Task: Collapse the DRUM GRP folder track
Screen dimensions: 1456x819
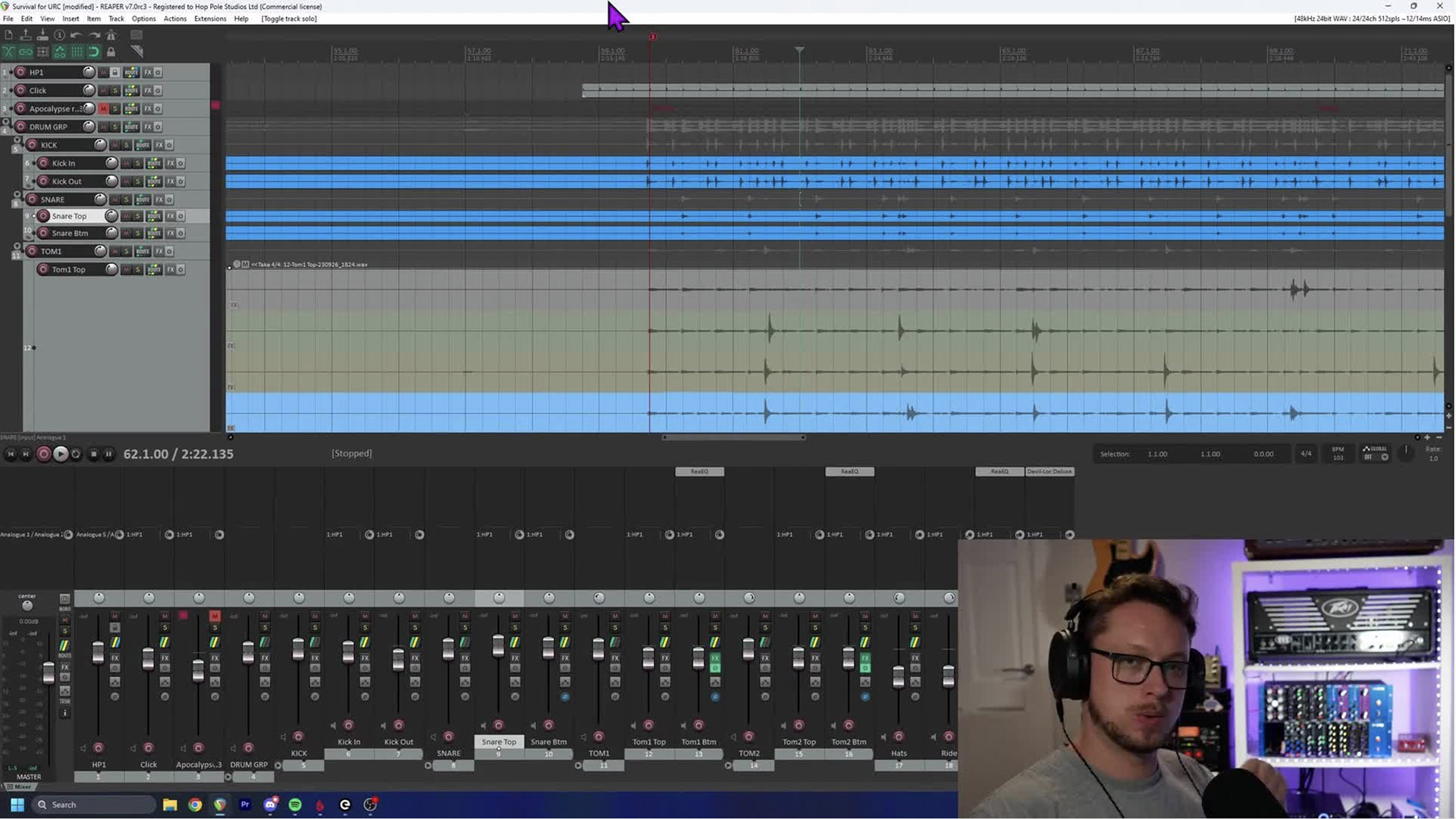Action: (x=17, y=122)
